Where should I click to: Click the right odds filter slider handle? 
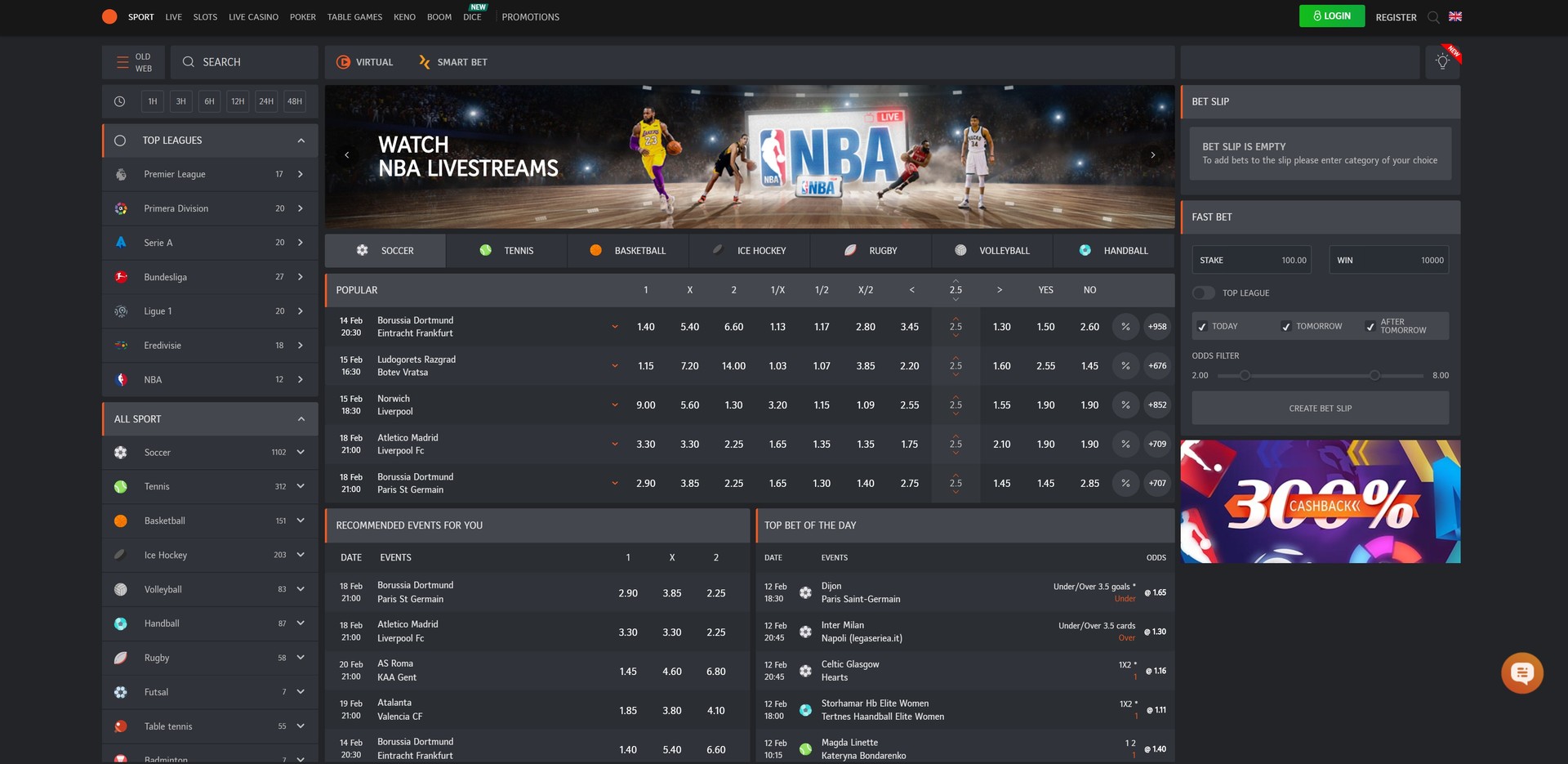(x=1374, y=376)
